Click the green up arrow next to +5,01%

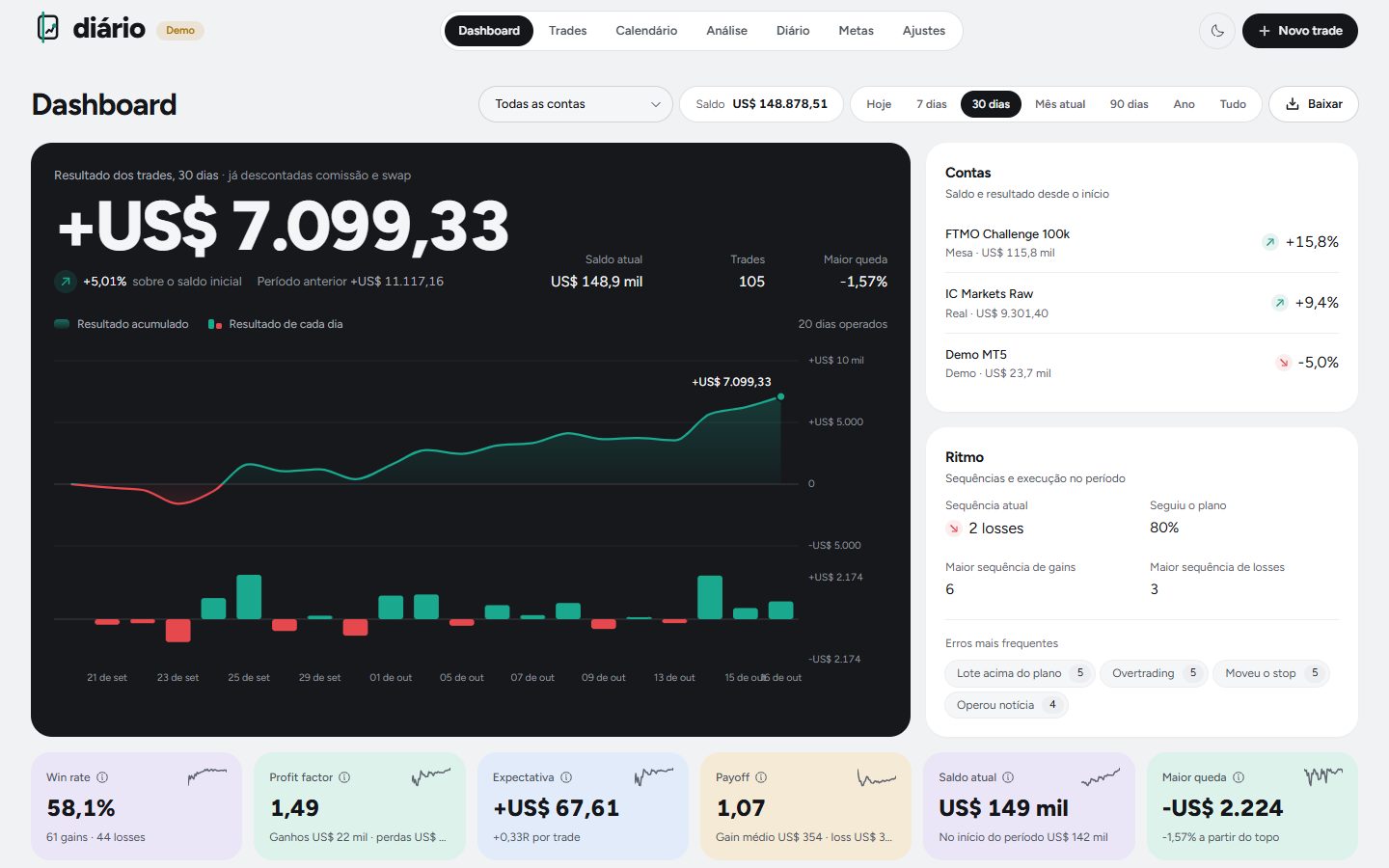click(x=66, y=282)
